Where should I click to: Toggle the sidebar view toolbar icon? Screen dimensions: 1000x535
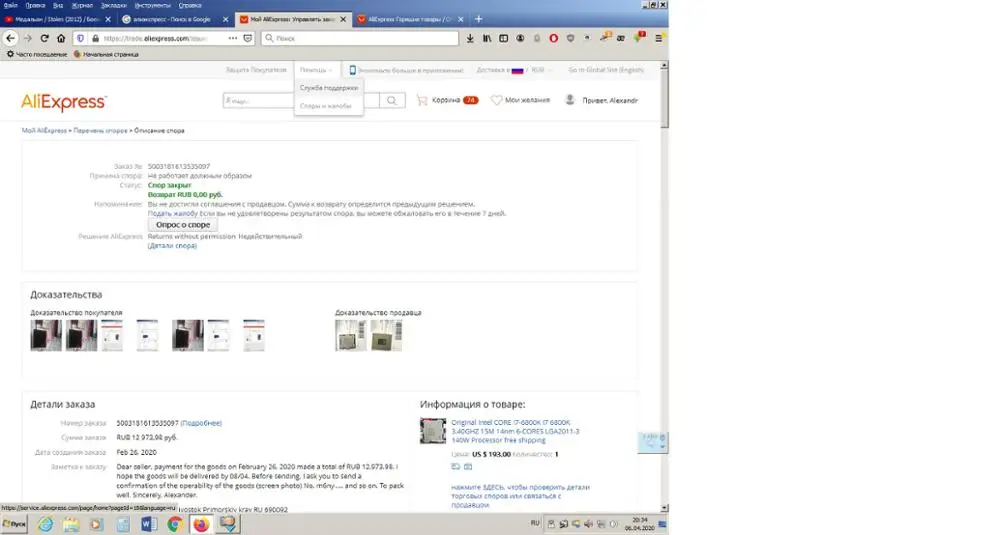coord(503,38)
